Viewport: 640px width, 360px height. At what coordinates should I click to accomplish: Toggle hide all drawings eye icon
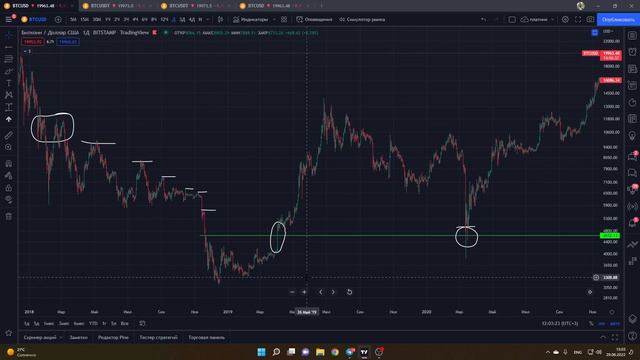click(x=9, y=200)
